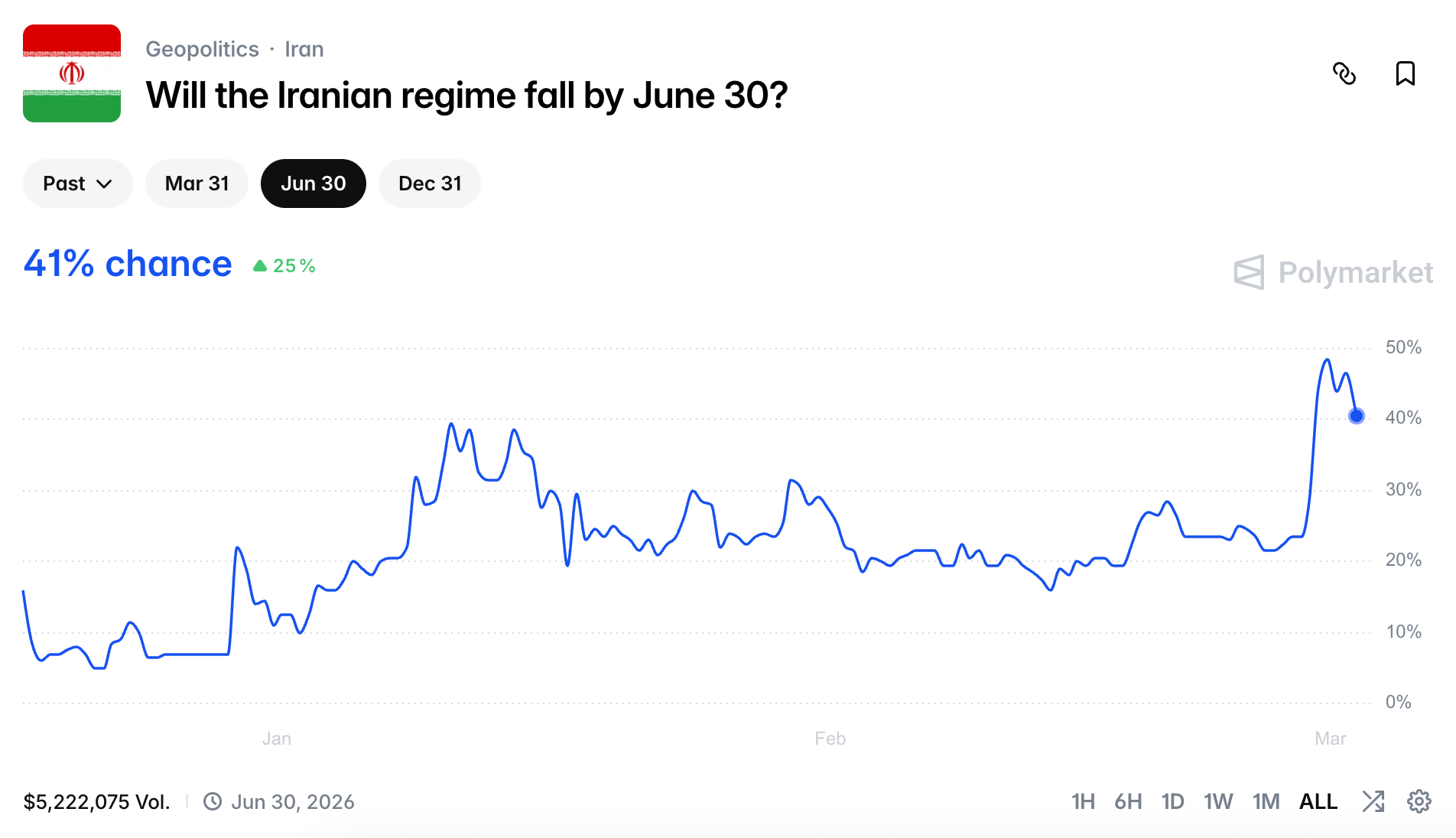Switch the chart to 1W range
The height and width of the screenshot is (838, 1456).
1218,801
